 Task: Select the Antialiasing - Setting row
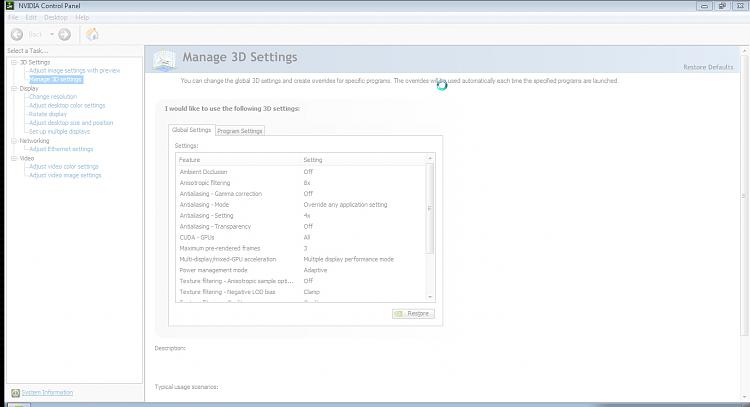tap(300, 216)
